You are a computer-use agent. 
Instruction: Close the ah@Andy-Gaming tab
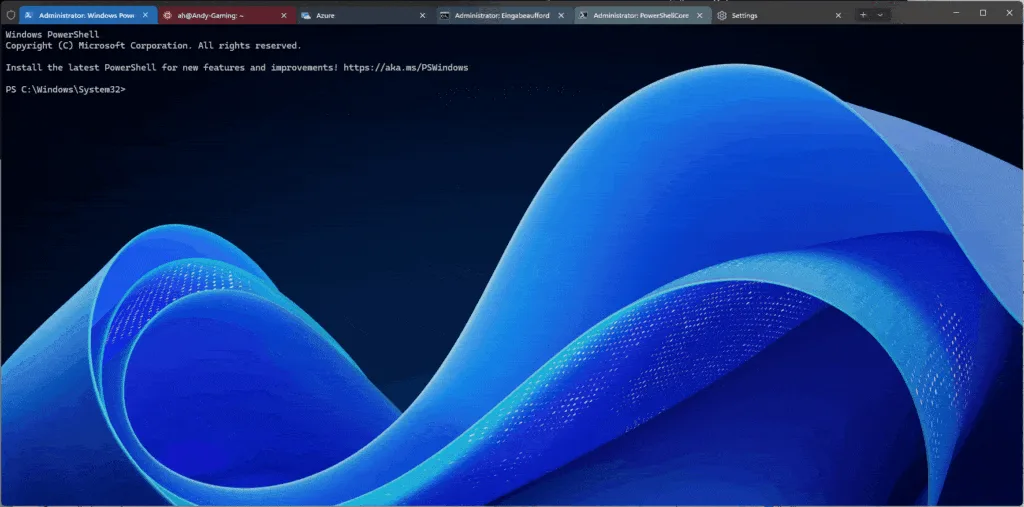click(x=284, y=15)
